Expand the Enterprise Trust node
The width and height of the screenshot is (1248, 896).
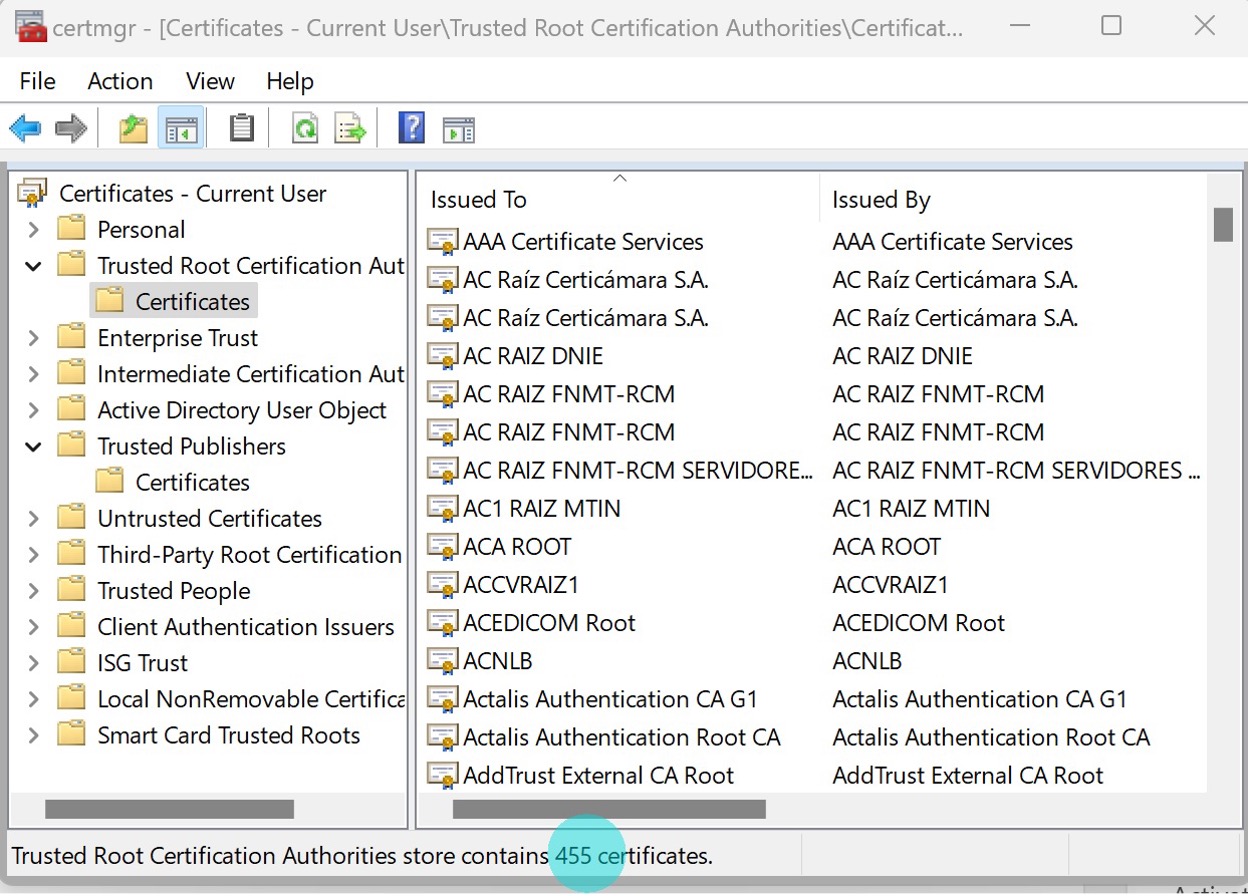[34, 338]
